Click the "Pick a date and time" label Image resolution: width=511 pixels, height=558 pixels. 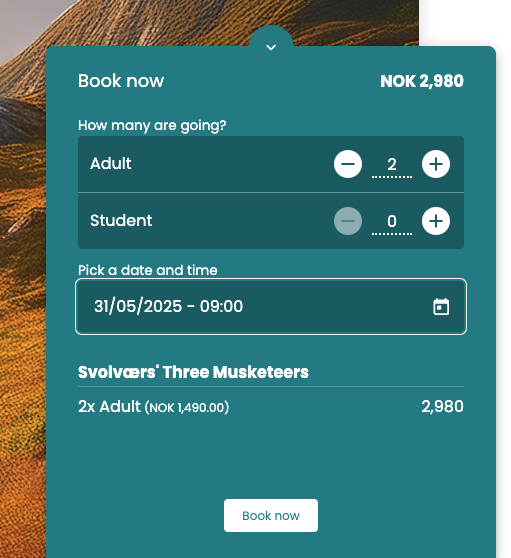click(x=148, y=270)
